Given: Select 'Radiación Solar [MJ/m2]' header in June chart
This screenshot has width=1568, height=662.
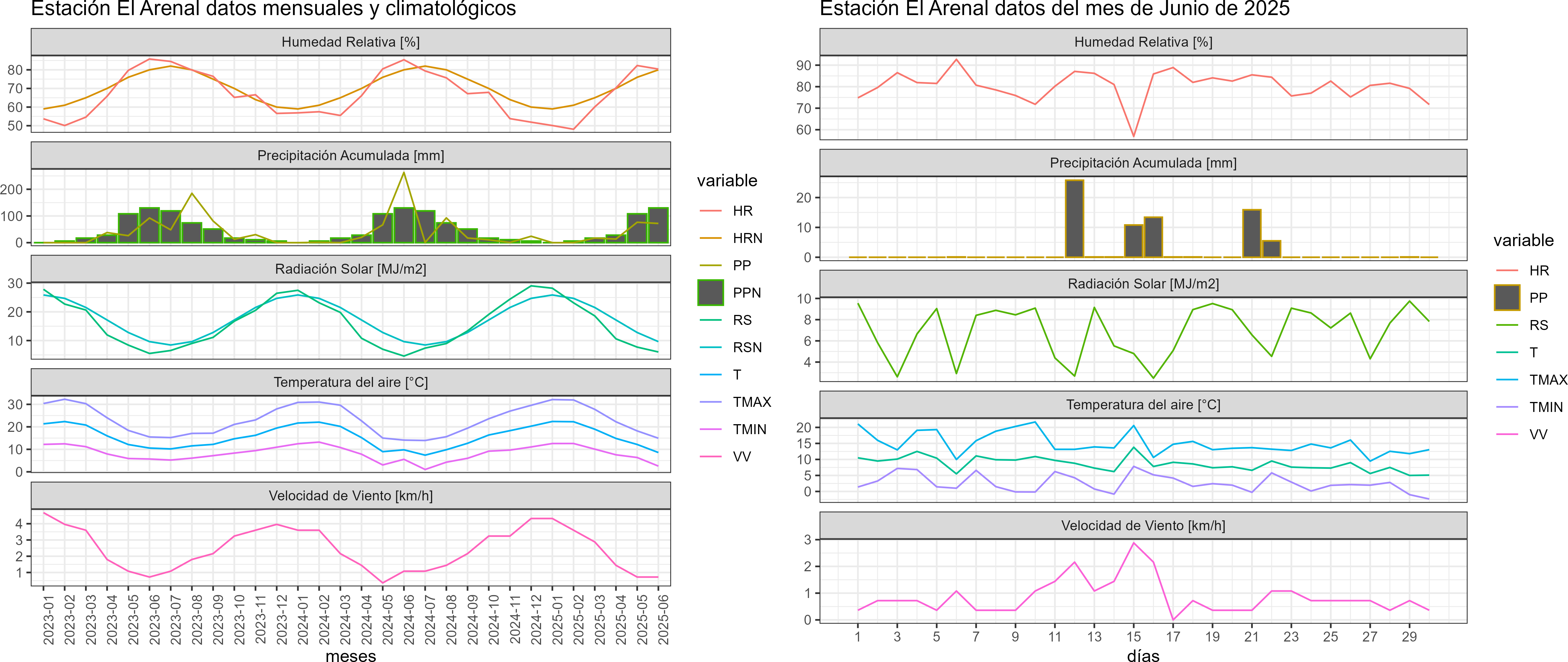Looking at the screenshot, I should [x=1143, y=284].
